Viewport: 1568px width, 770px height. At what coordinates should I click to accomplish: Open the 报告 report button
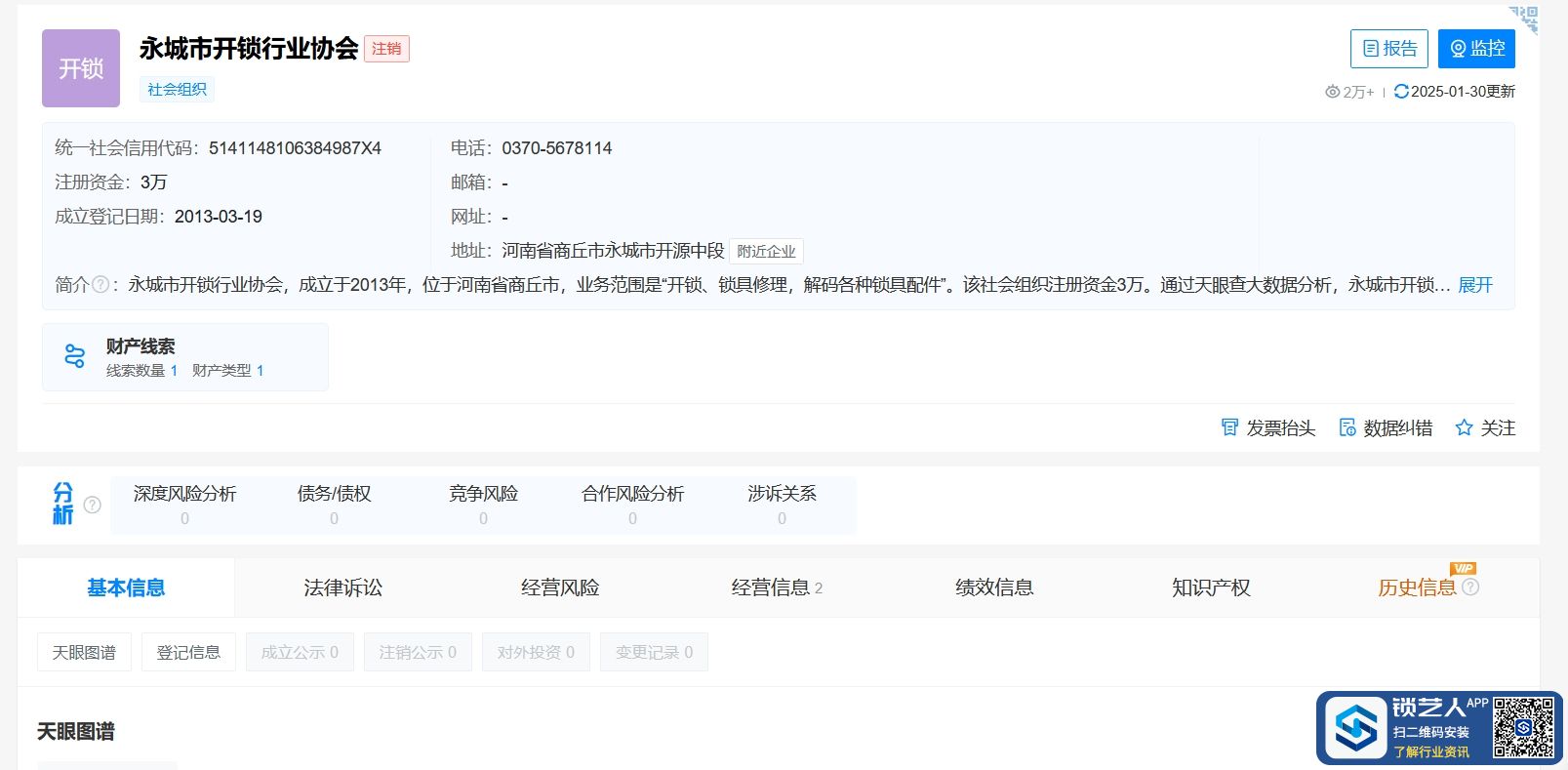point(1388,49)
